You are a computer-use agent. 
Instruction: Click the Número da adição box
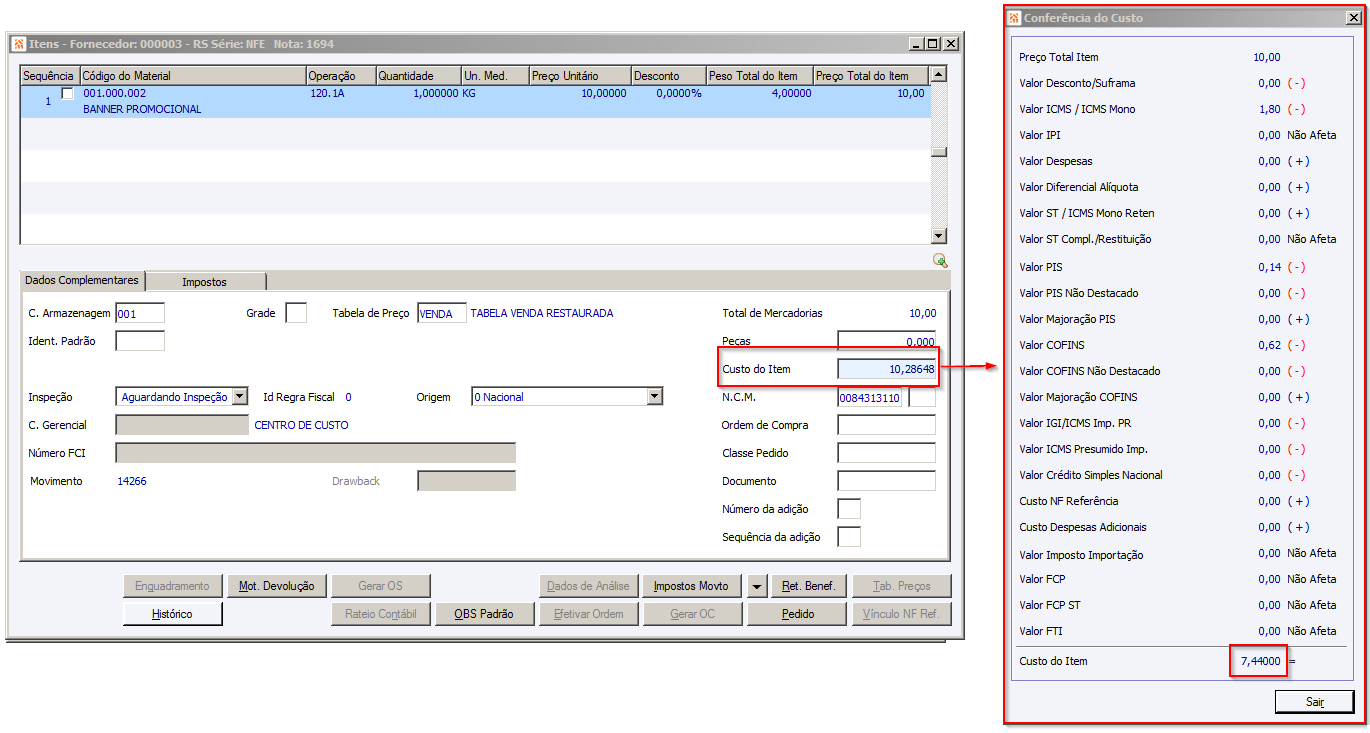click(x=848, y=509)
